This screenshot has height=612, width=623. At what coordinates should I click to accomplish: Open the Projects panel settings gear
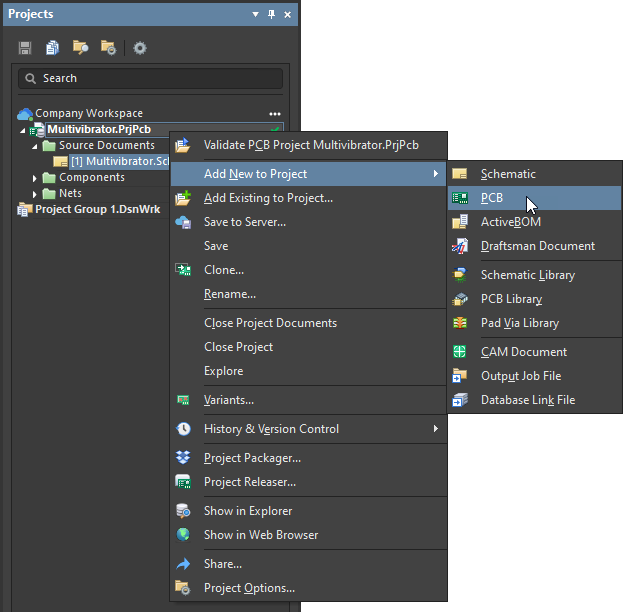(140, 48)
